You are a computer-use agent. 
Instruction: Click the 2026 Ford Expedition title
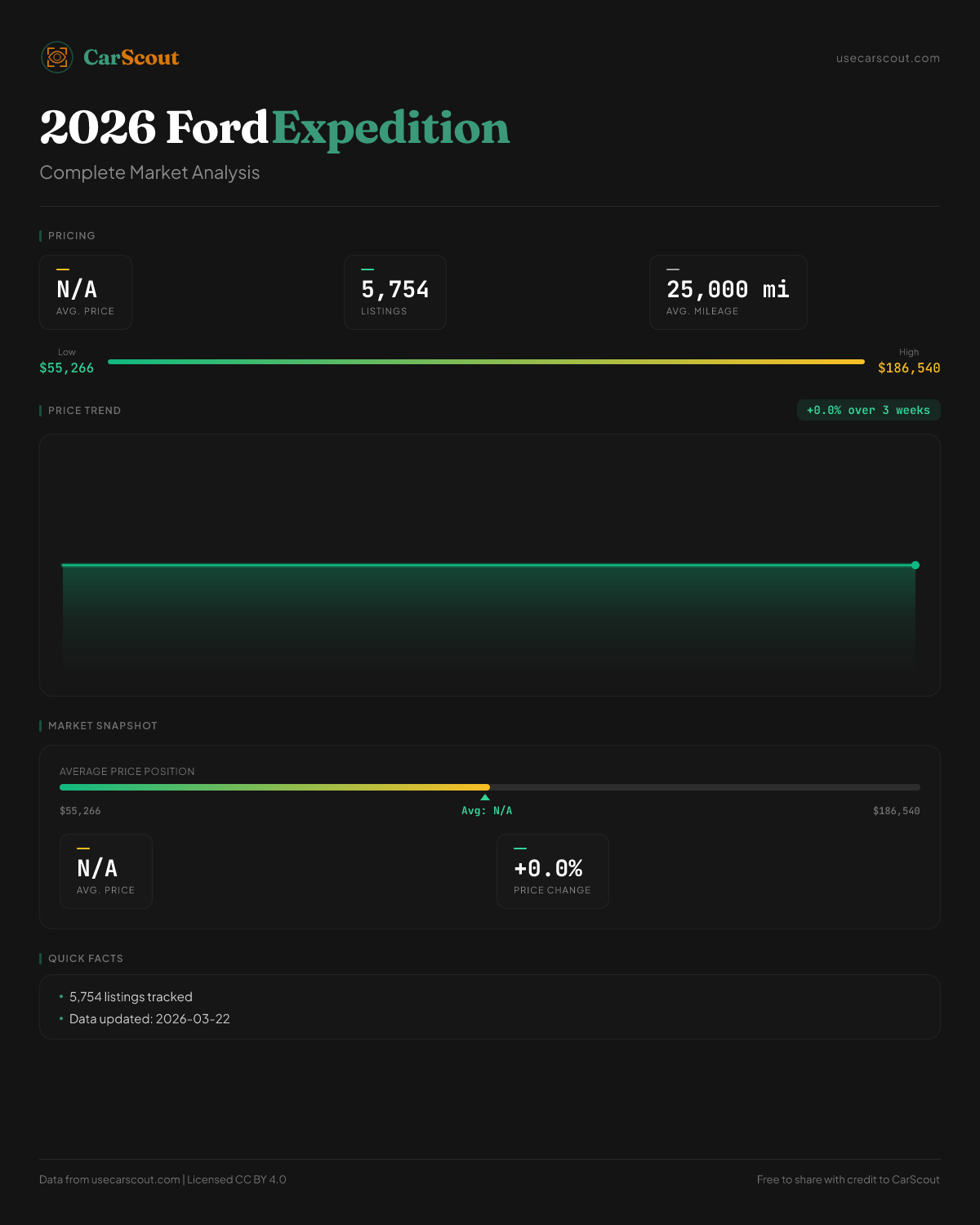(x=274, y=128)
